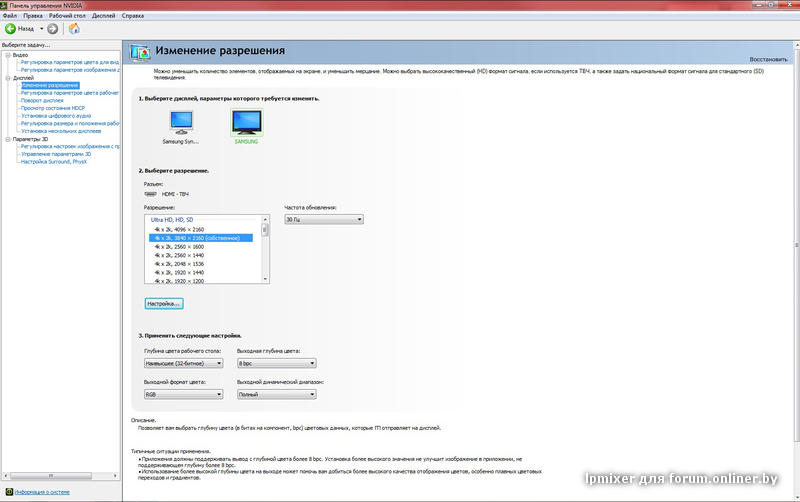Open Установка цифрового аудио task
Viewport: 800px width, 502px height.
point(56,116)
